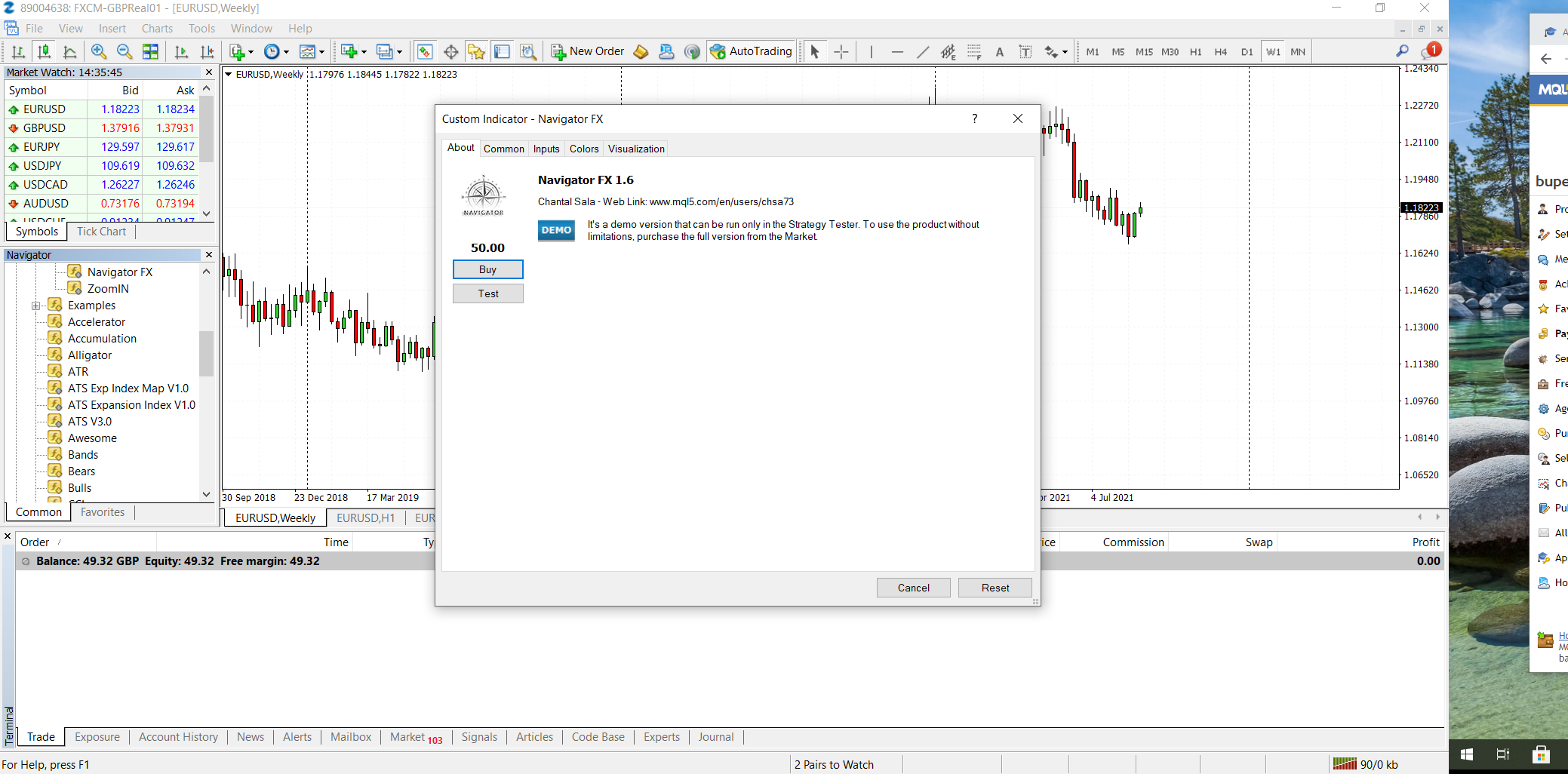Select GBPUSD row in Market Watch
The height and width of the screenshot is (774, 1568).
point(102,128)
